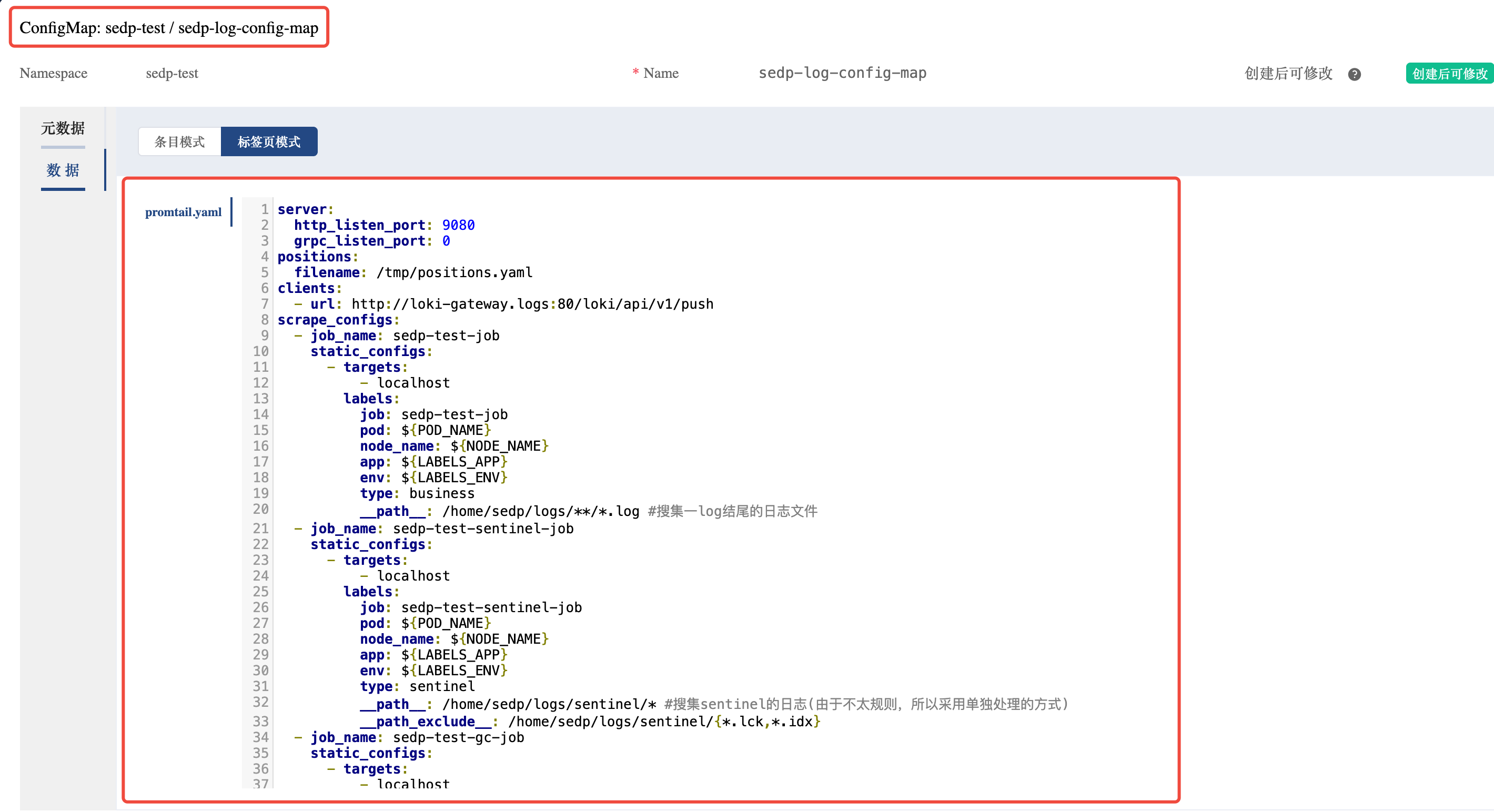Click the filename /tmp/positions.yaml line
Image resolution: width=1494 pixels, height=812 pixels.
point(413,272)
